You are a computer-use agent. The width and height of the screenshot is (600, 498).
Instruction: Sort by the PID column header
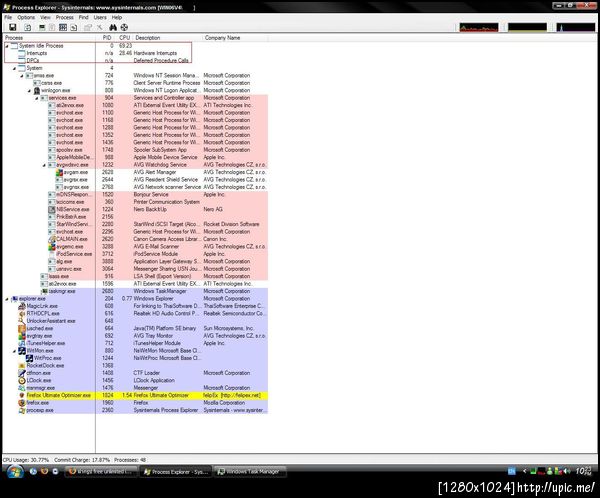106,38
